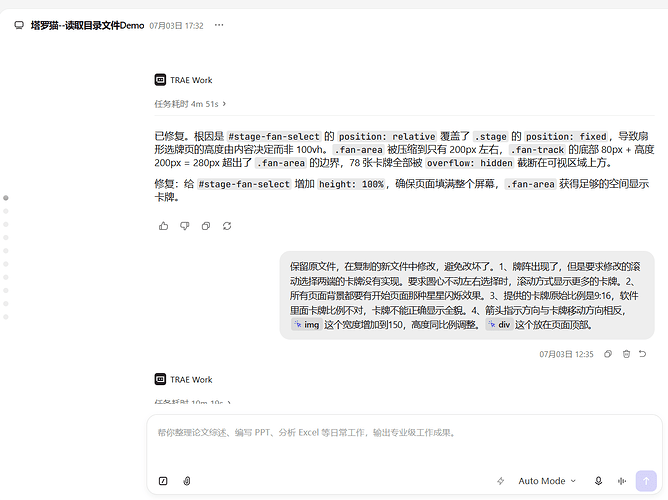Jump to the last conversation marker dot
This screenshot has height=500, width=668.
(x=6, y=317)
